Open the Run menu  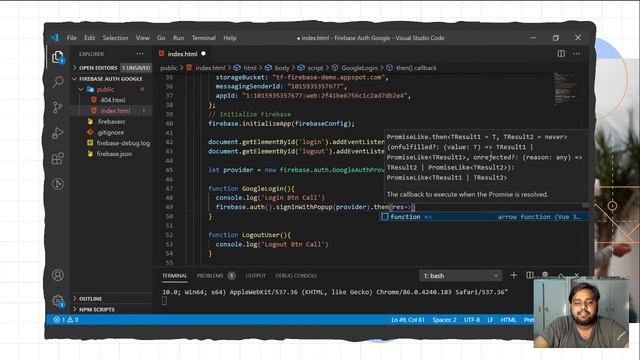[x=178, y=38]
